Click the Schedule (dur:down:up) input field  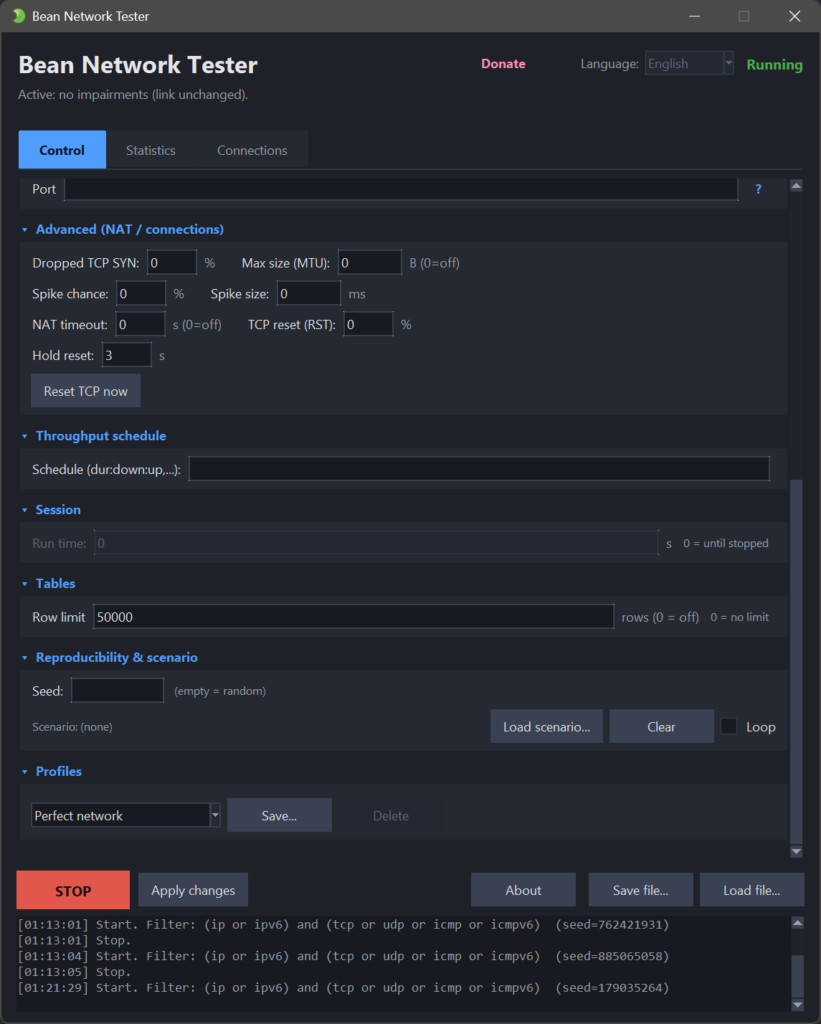479,469
